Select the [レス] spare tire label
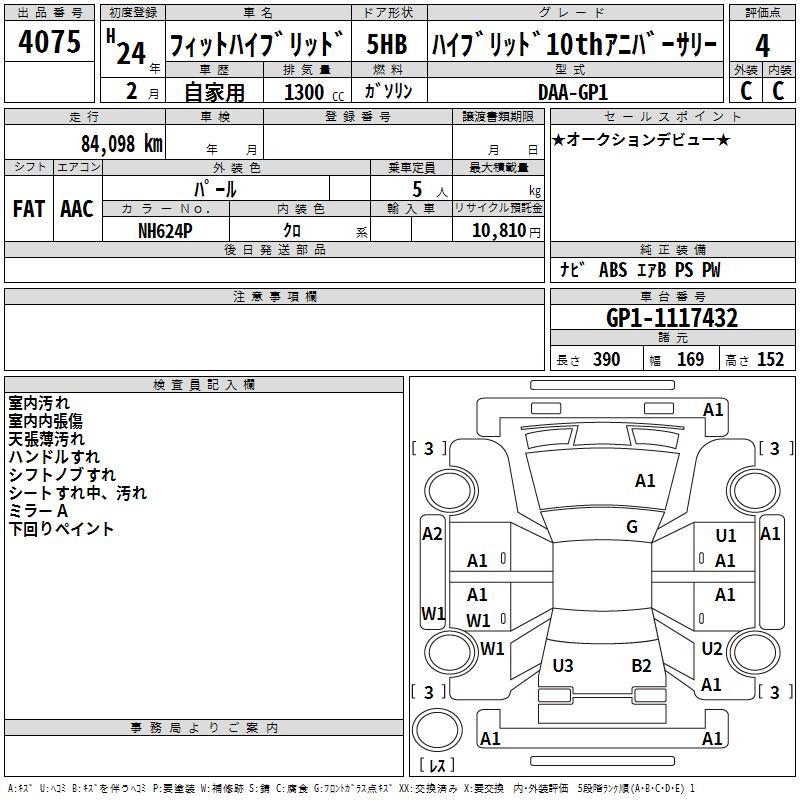The height and width of the screenshot is (800, 800). click(437, 764)
